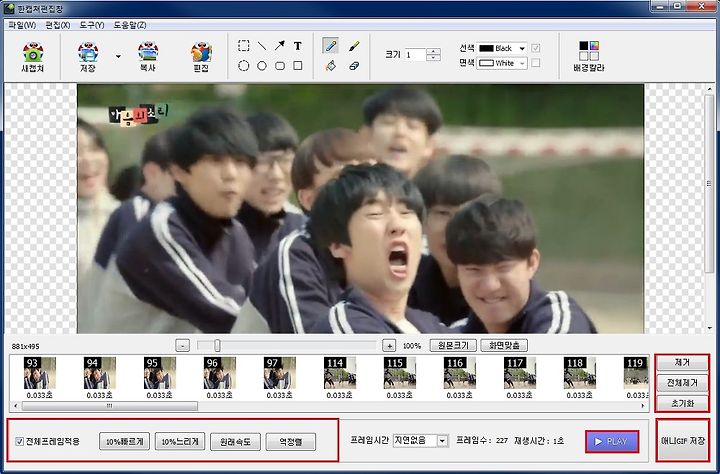The height and width of the screenshot is (474, 720).
Task: Click the 저장 save icon
Action: tap(88, 57)
